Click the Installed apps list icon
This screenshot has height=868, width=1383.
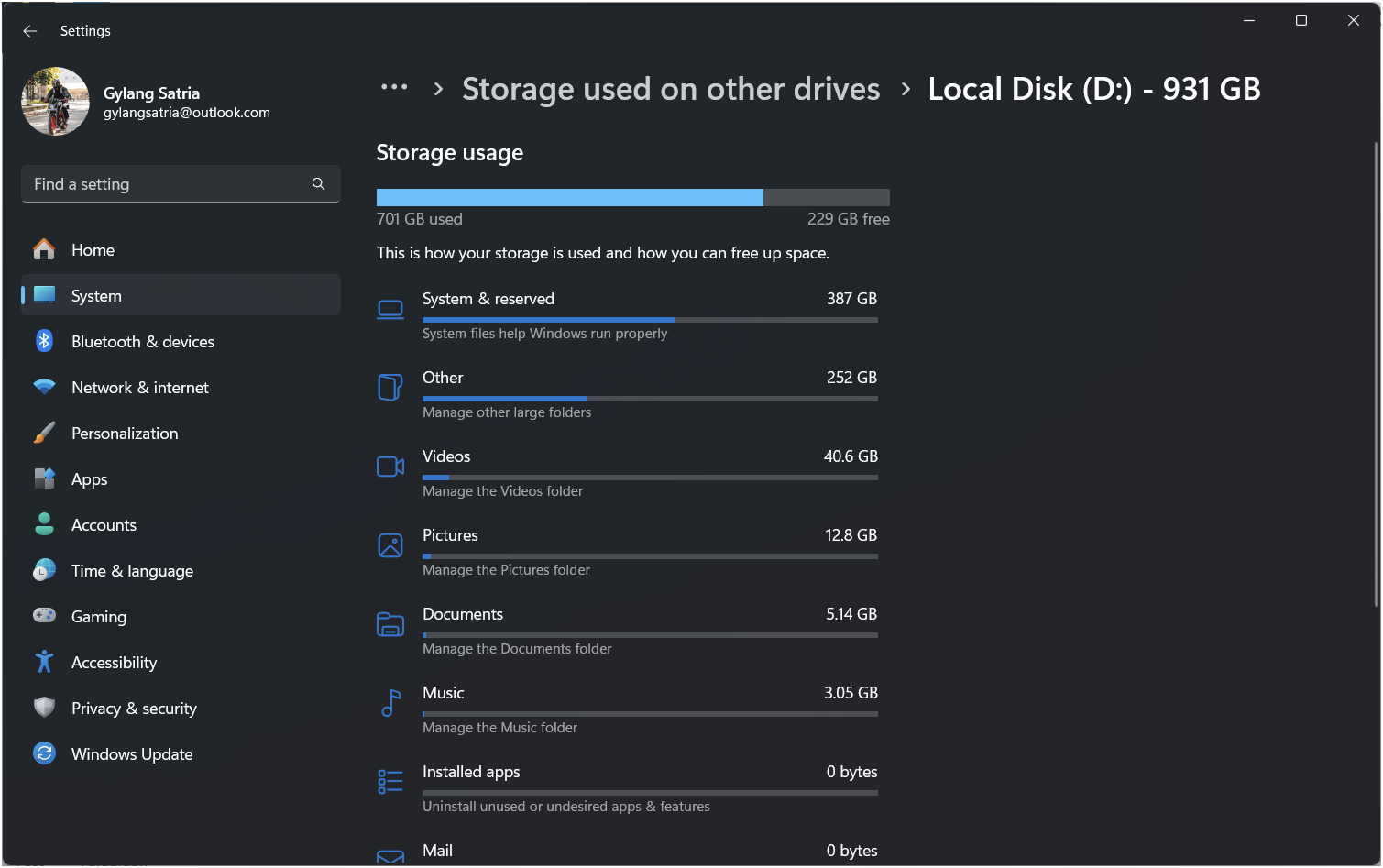[390, 782]
